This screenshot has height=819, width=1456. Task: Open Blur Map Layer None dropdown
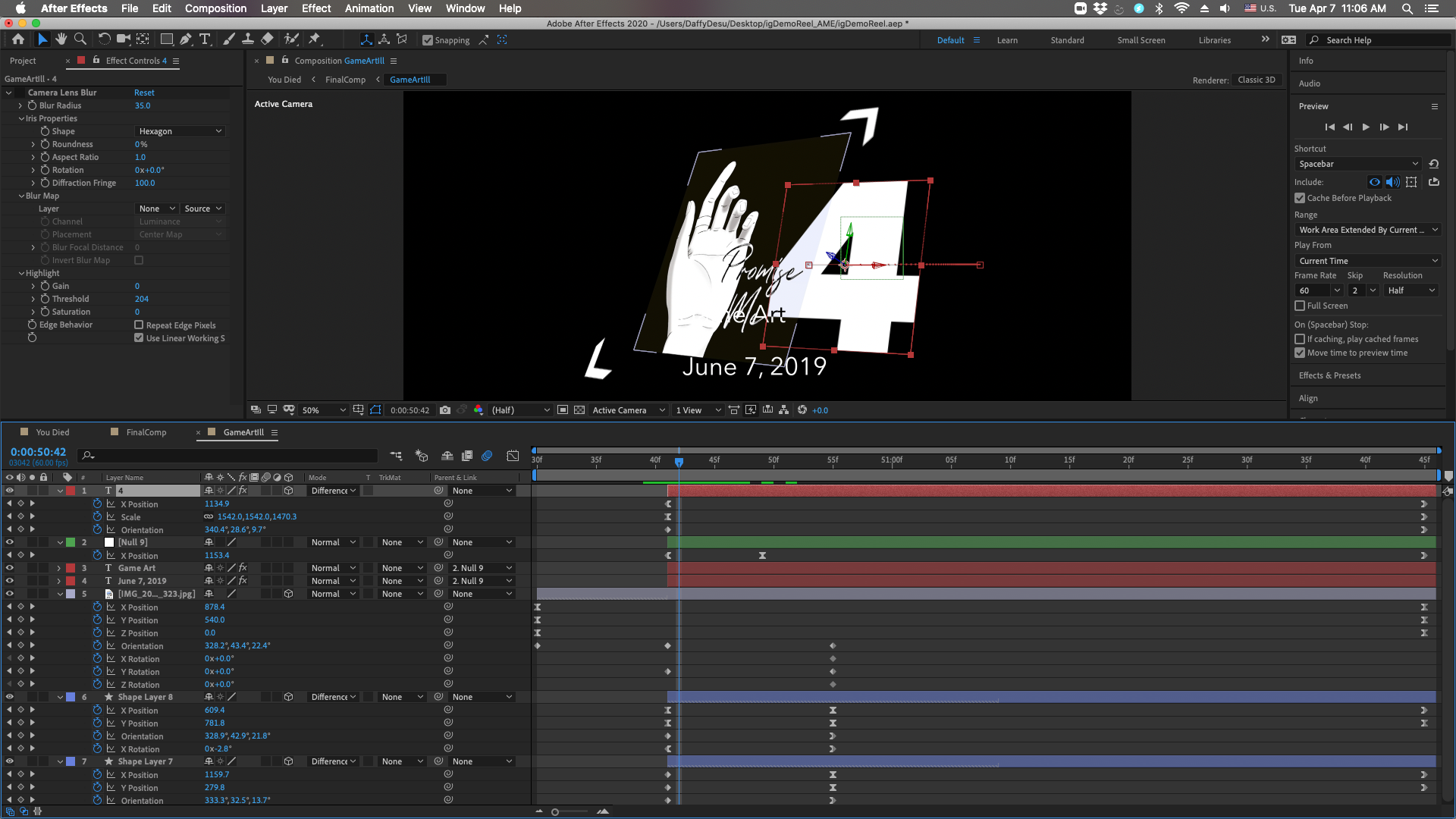point(157,209)
